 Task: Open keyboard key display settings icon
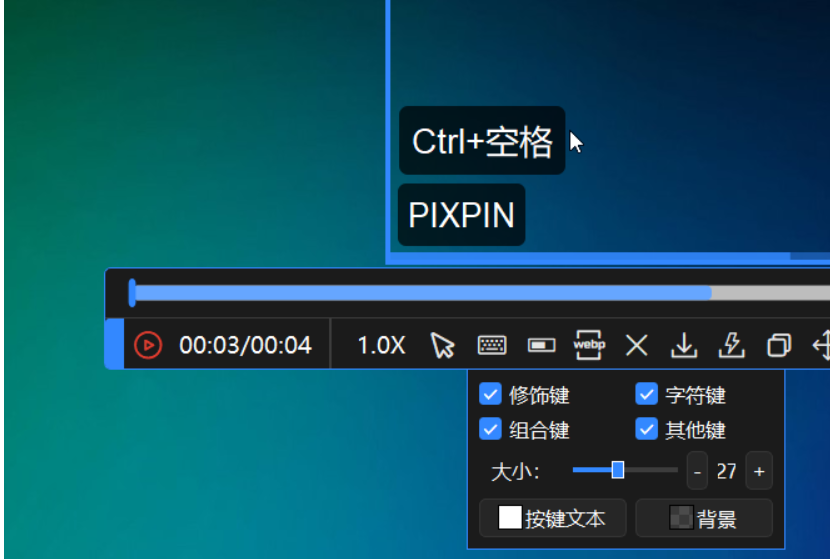(x=492, y=345)
